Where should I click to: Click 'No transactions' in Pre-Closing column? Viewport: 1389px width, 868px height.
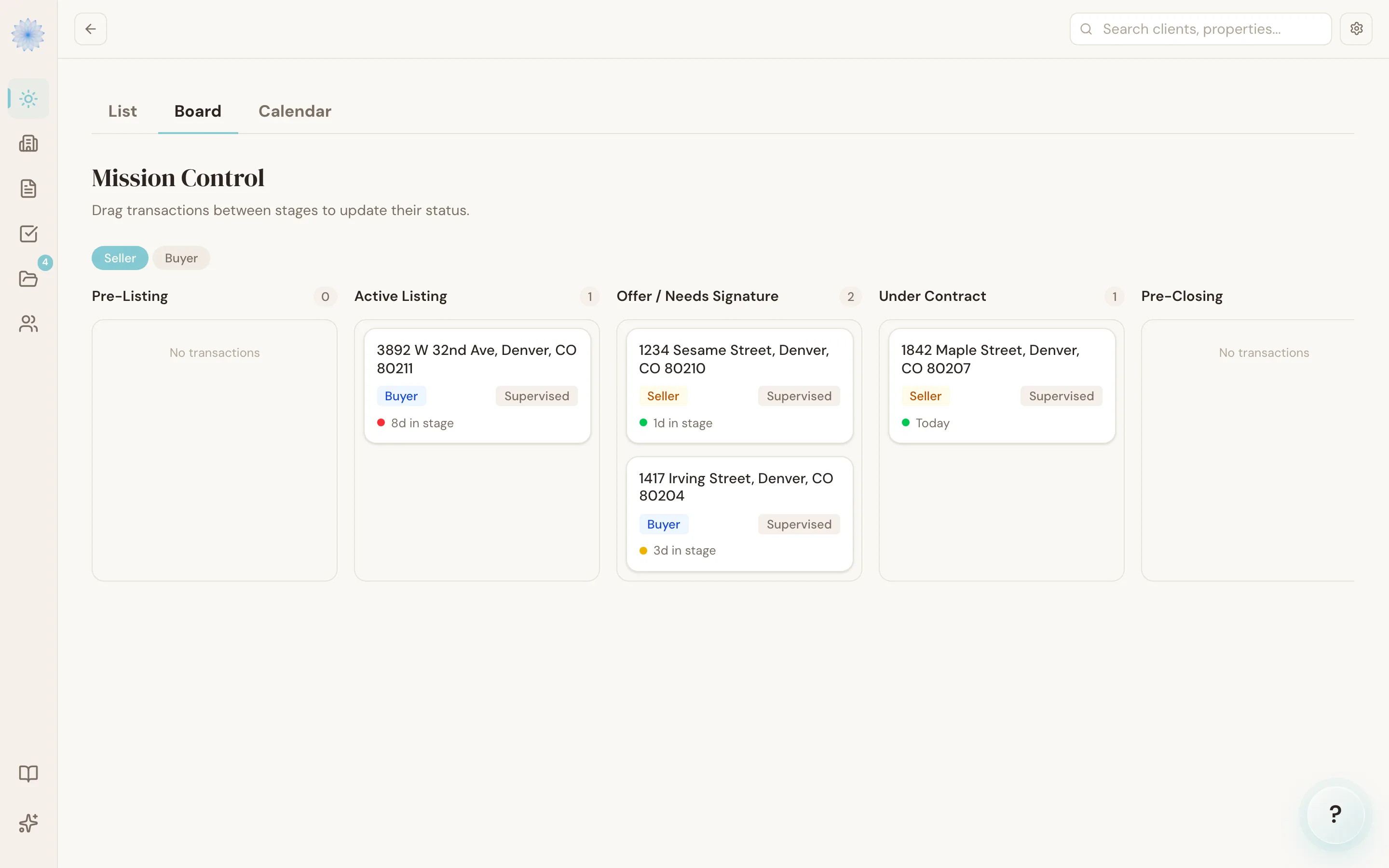1264,353
